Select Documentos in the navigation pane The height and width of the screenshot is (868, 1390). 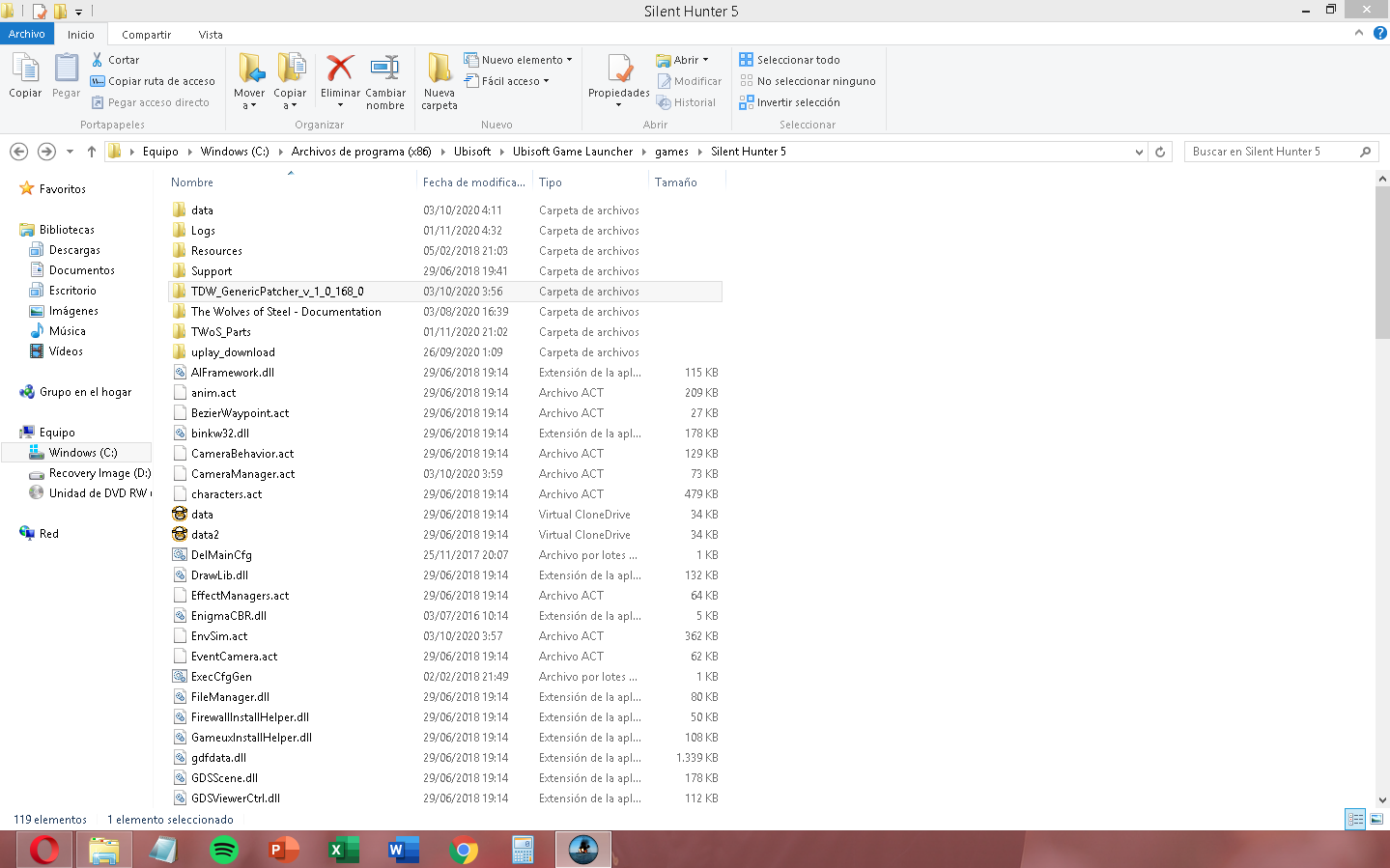pyautogui.click(x=81, y=270)
